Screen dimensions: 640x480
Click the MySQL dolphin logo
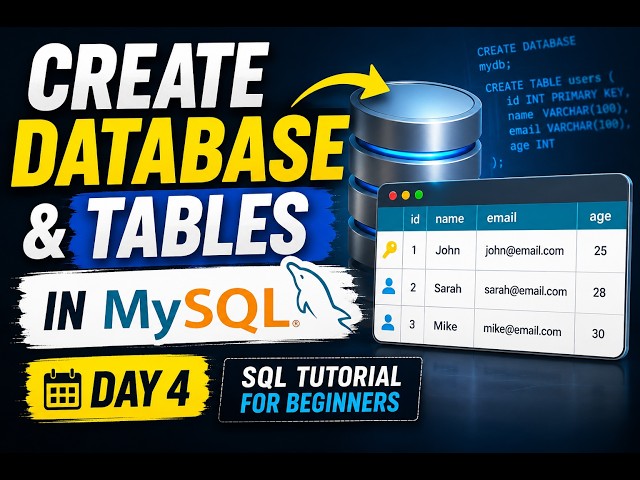click(x=319, y=295)
